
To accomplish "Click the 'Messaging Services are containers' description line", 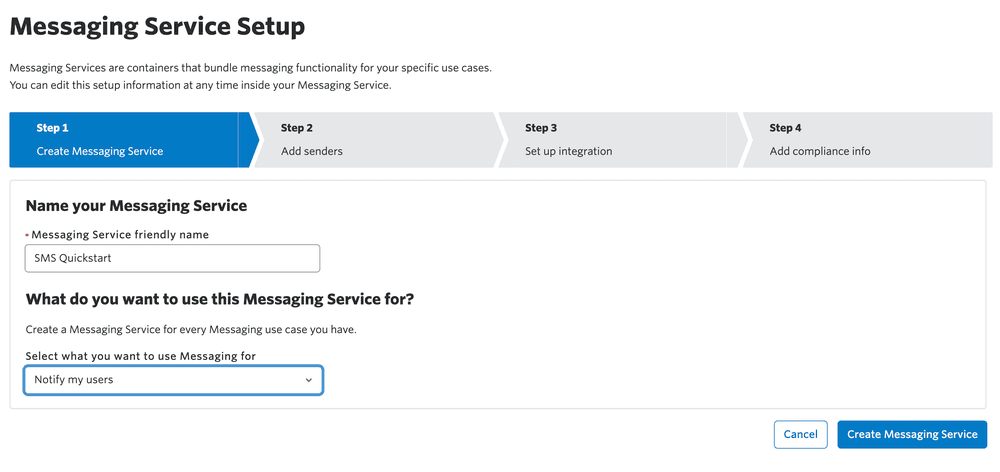I will [250, 68].
